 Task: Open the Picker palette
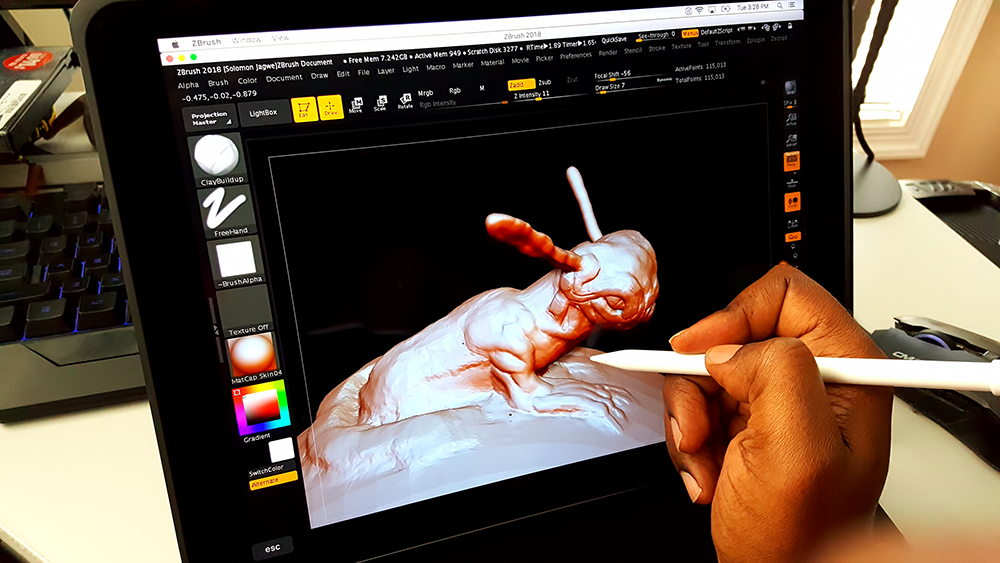[544, 59]
